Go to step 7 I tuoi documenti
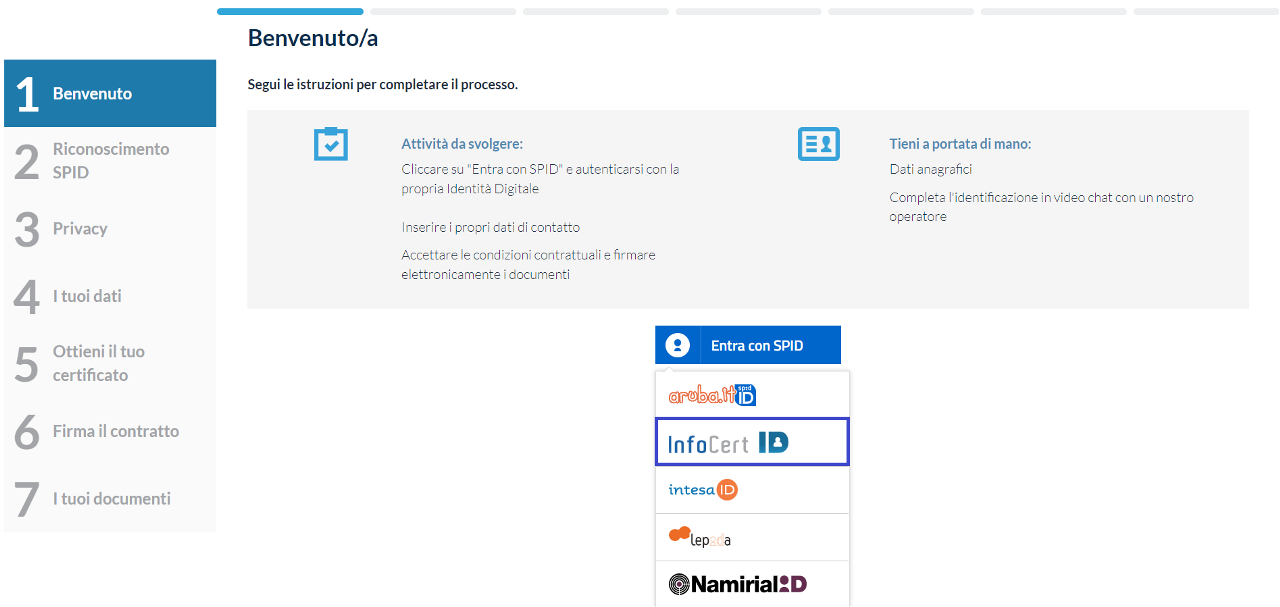The image size is (1280, 607). pos(110,498)
